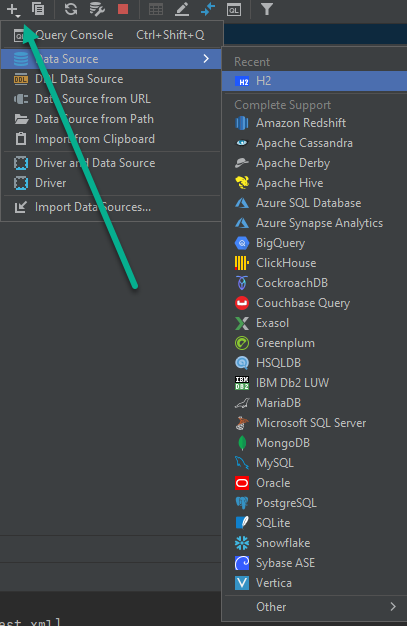Choose Vertica data source

314,583
